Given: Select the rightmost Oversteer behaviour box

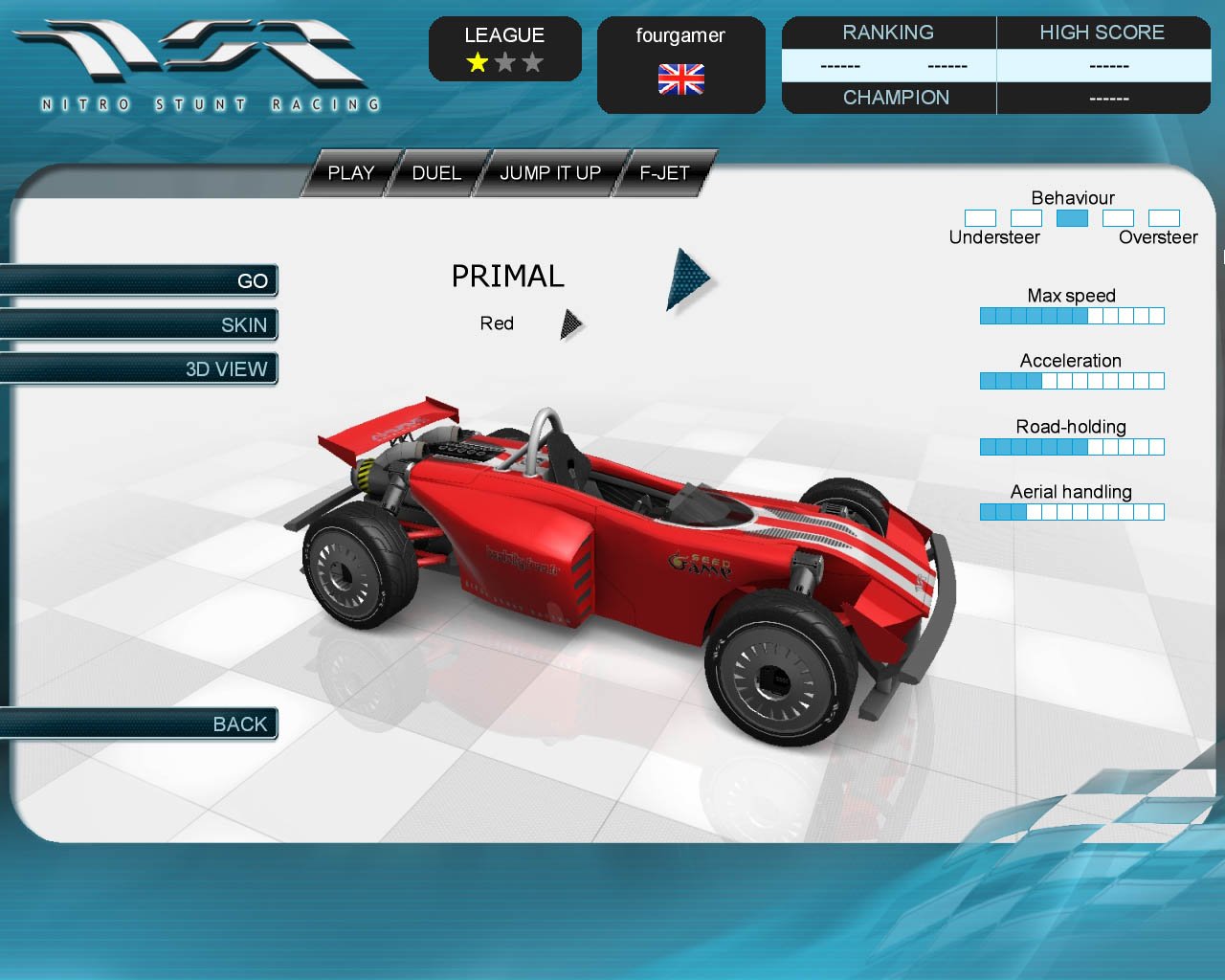Looking at the screenshot, I should (1164, 218).
